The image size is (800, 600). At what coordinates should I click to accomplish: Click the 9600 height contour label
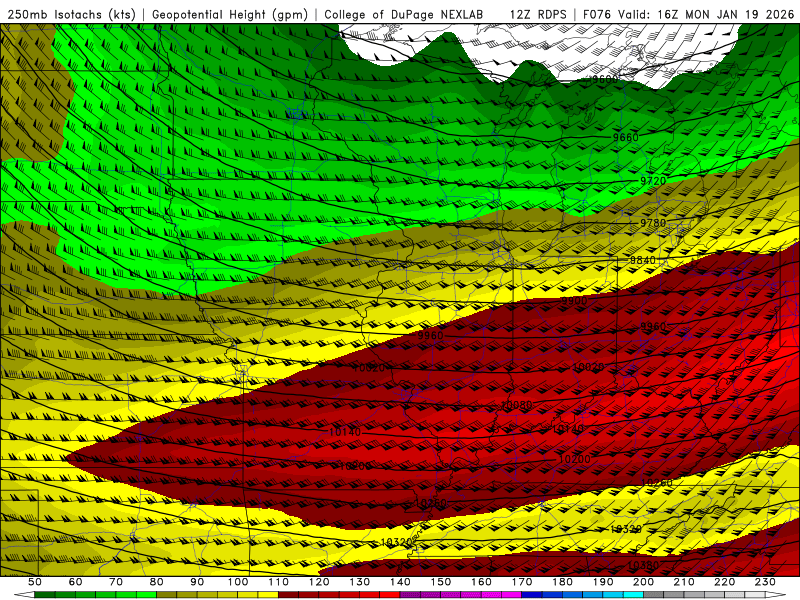605,79
